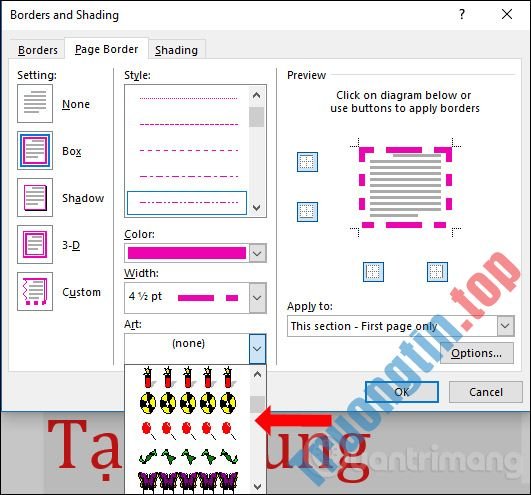Click the Cancel button
Image resolution: width=531 pixels, height=495 pixels.
click(486, 392)
